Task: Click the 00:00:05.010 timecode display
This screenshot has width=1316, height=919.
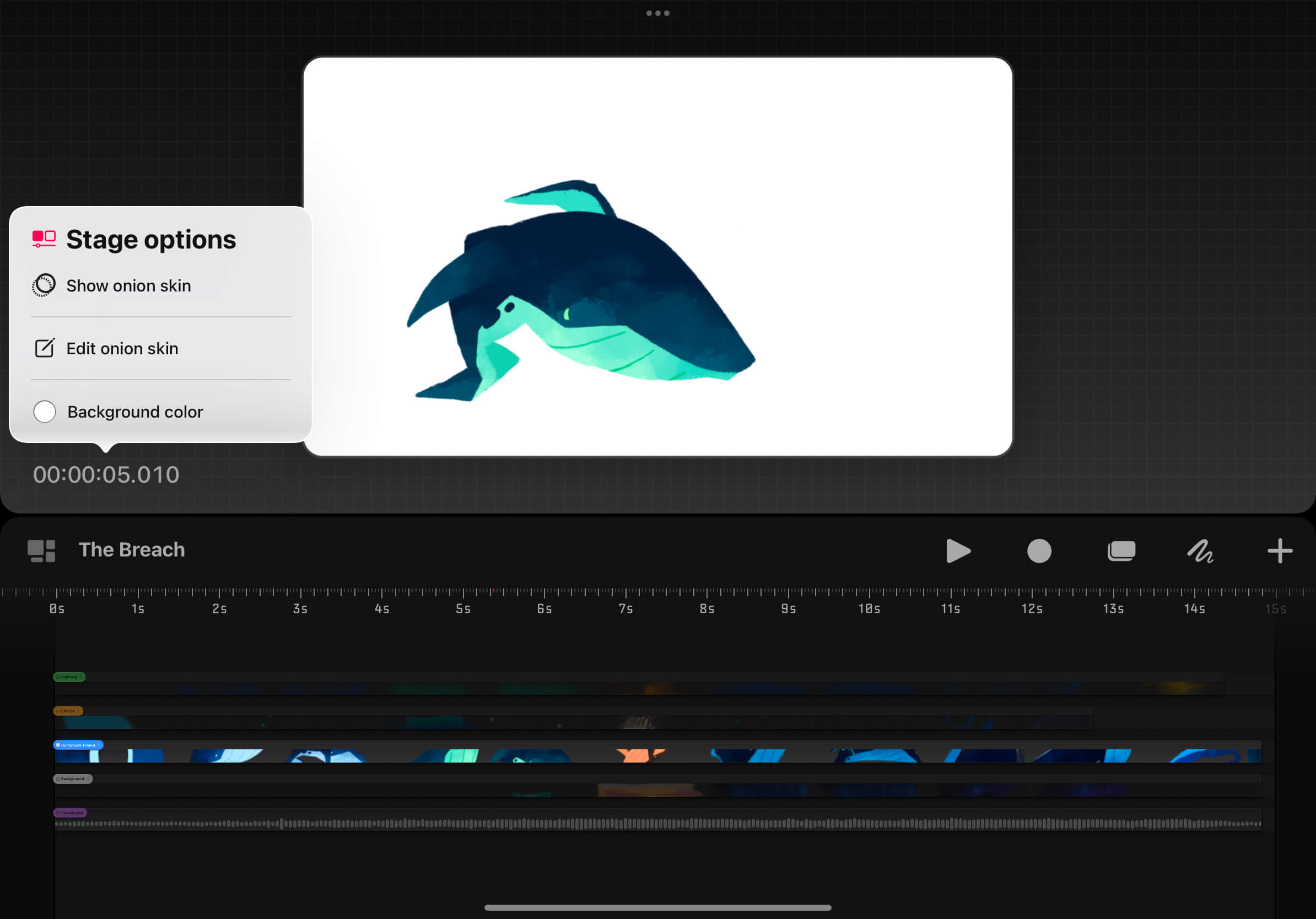Action: click(x=106, y=474)
